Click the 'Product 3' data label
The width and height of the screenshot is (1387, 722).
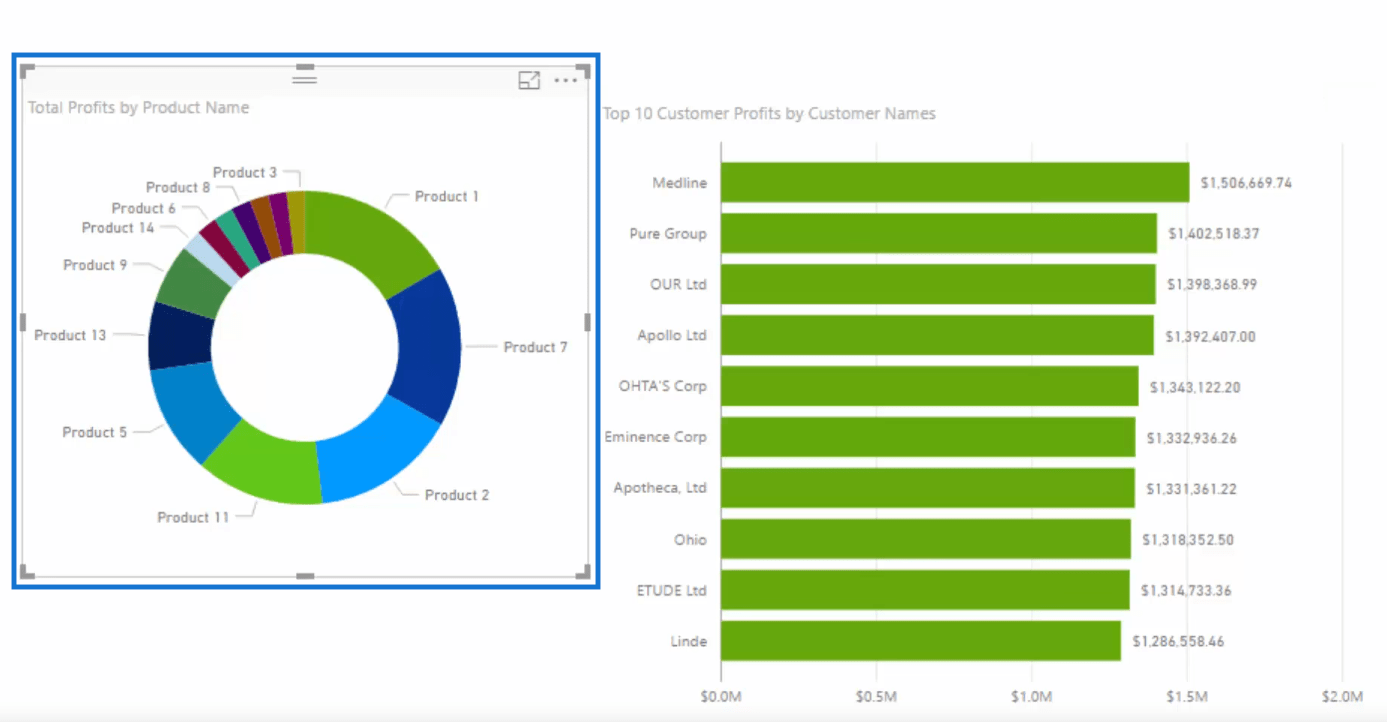pyautogui.click(x=245, y=172)
